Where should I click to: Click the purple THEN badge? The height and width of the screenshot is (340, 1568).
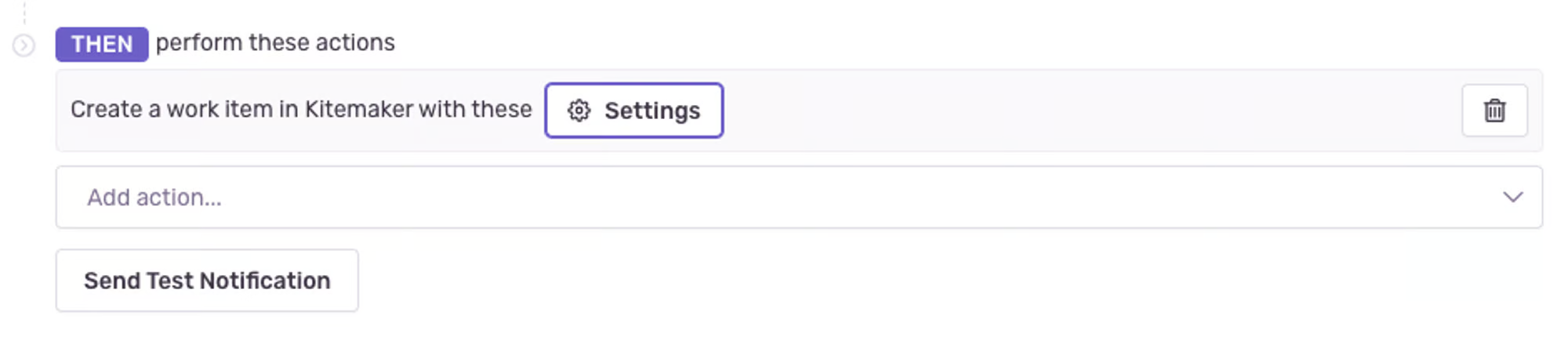tap(101, 44)
